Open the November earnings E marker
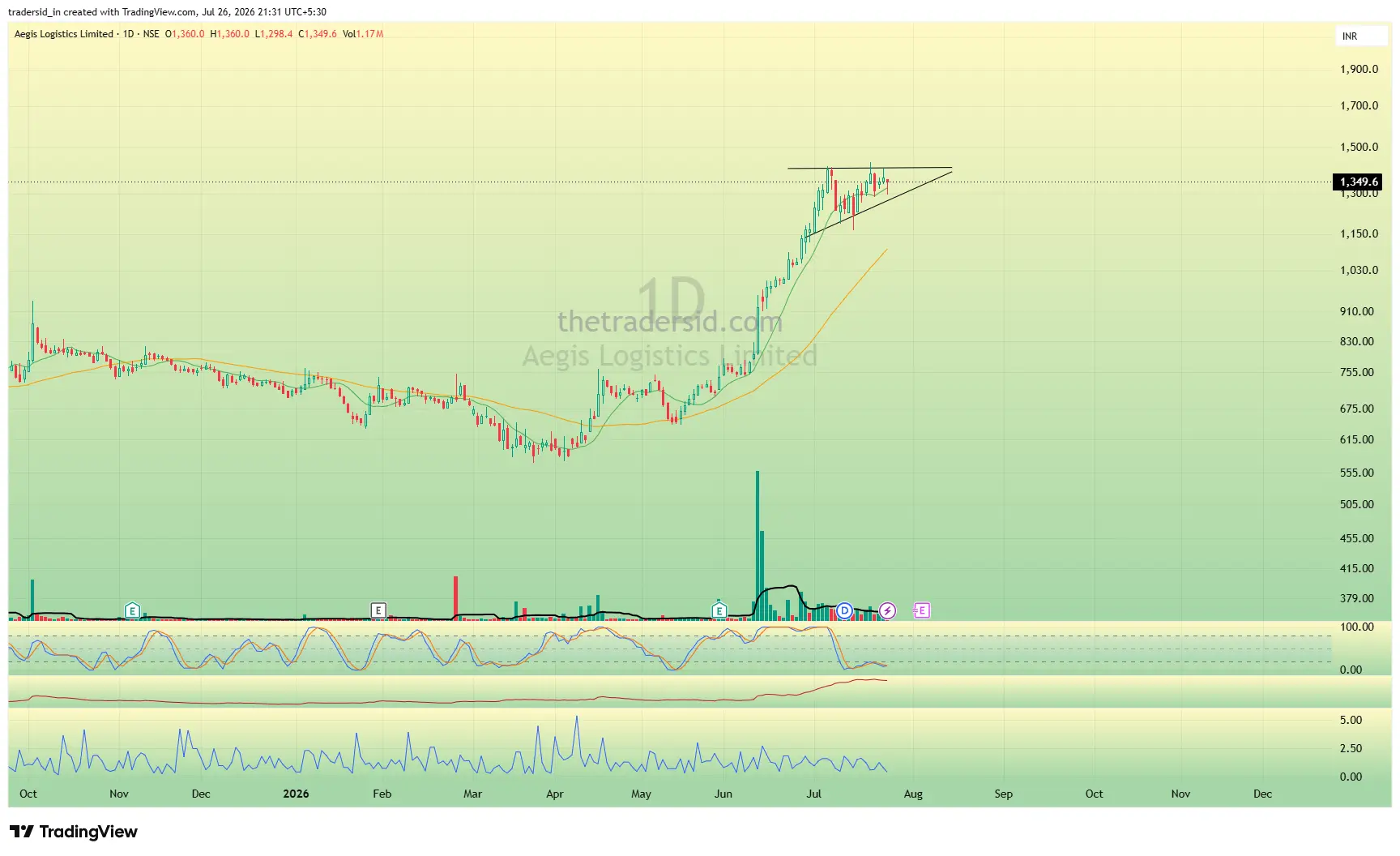Screen dimensions: 1400x856 point(132,610)
